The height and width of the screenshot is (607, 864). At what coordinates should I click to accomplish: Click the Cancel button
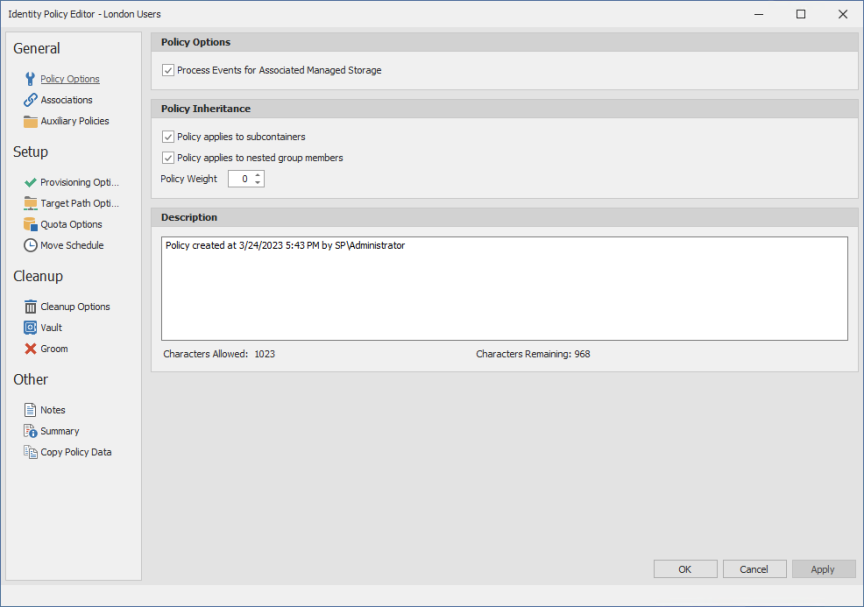coord(754,569)
